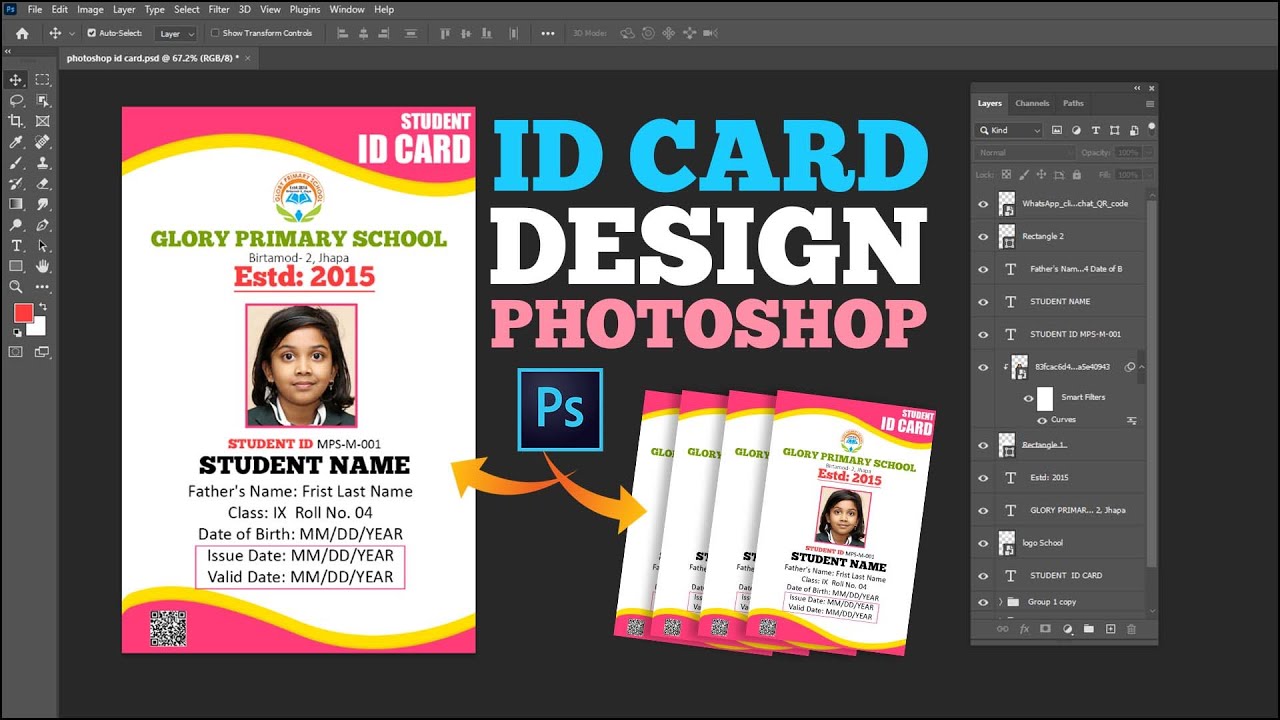Collapse the Layers panel double-arrow
The width and height of the screenshot is (1280, 720).
[x=1138, y=88]
